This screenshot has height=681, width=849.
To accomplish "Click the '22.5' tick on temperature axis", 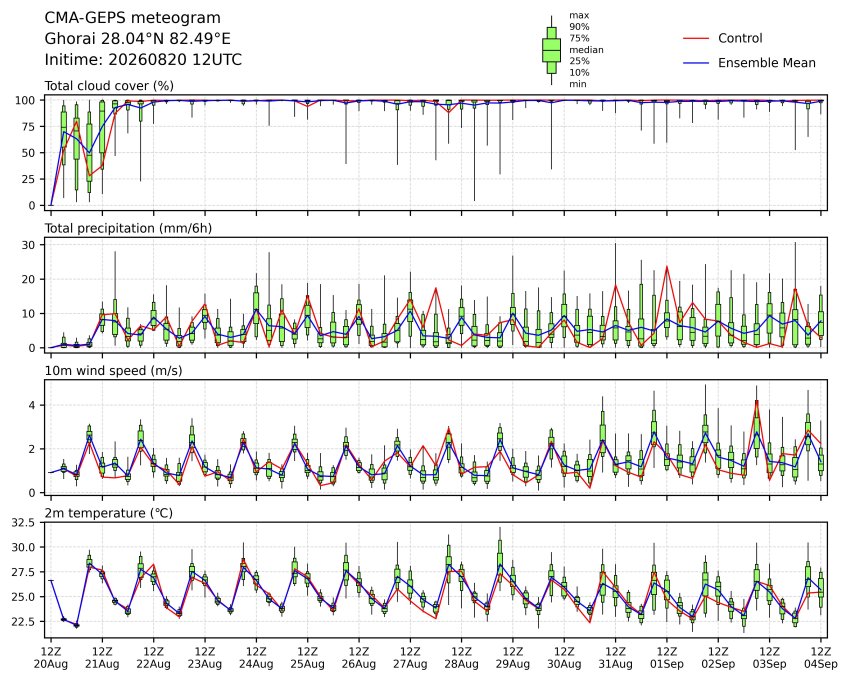I will tap(23, 621).
